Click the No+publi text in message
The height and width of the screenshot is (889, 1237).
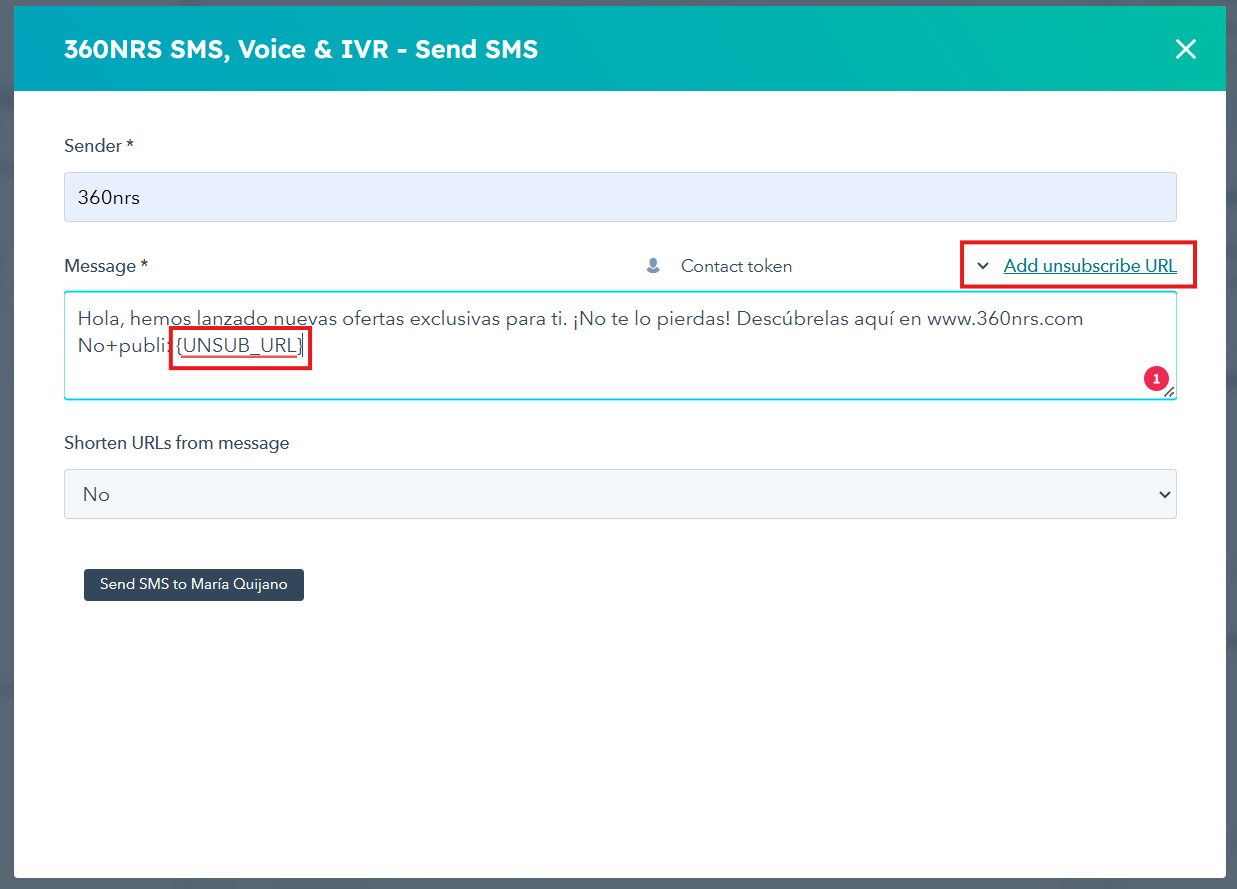click(x=122, y=347)
